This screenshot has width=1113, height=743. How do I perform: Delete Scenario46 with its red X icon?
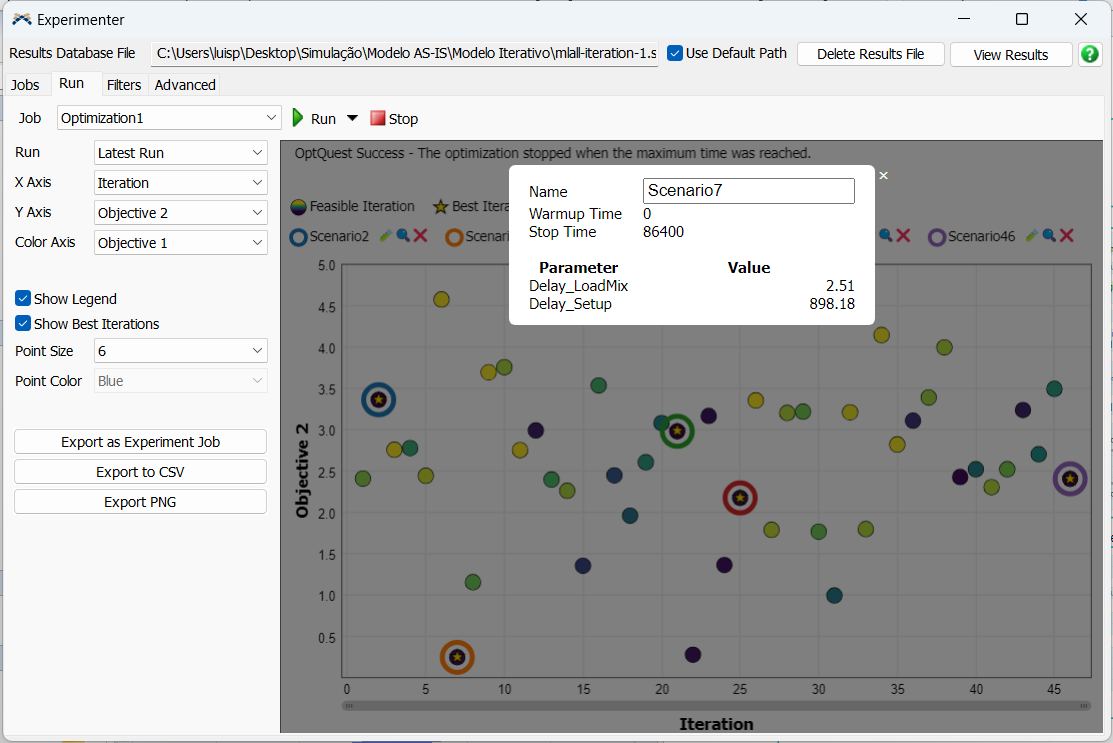coord(1067,236)
